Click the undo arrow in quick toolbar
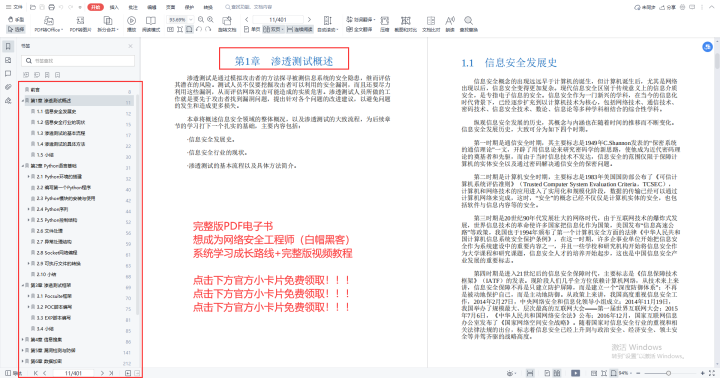 click(61, 7)
